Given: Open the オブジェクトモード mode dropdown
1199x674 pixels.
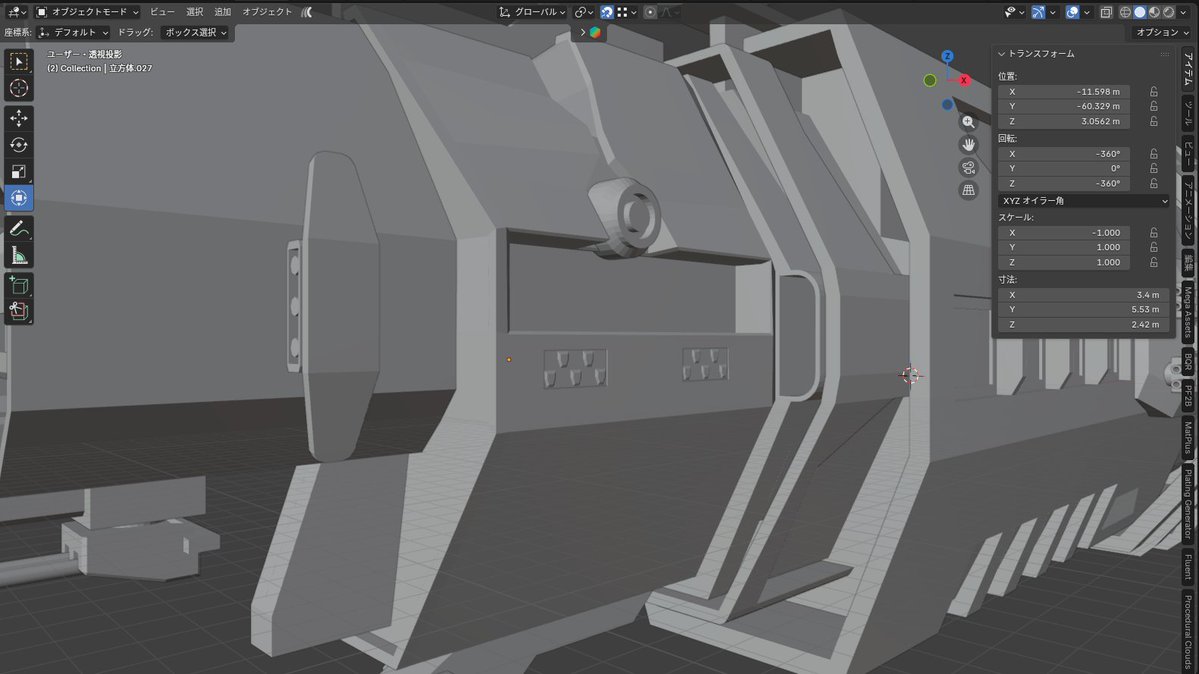Looking at the screenshot, I should [x=87, y=11].
